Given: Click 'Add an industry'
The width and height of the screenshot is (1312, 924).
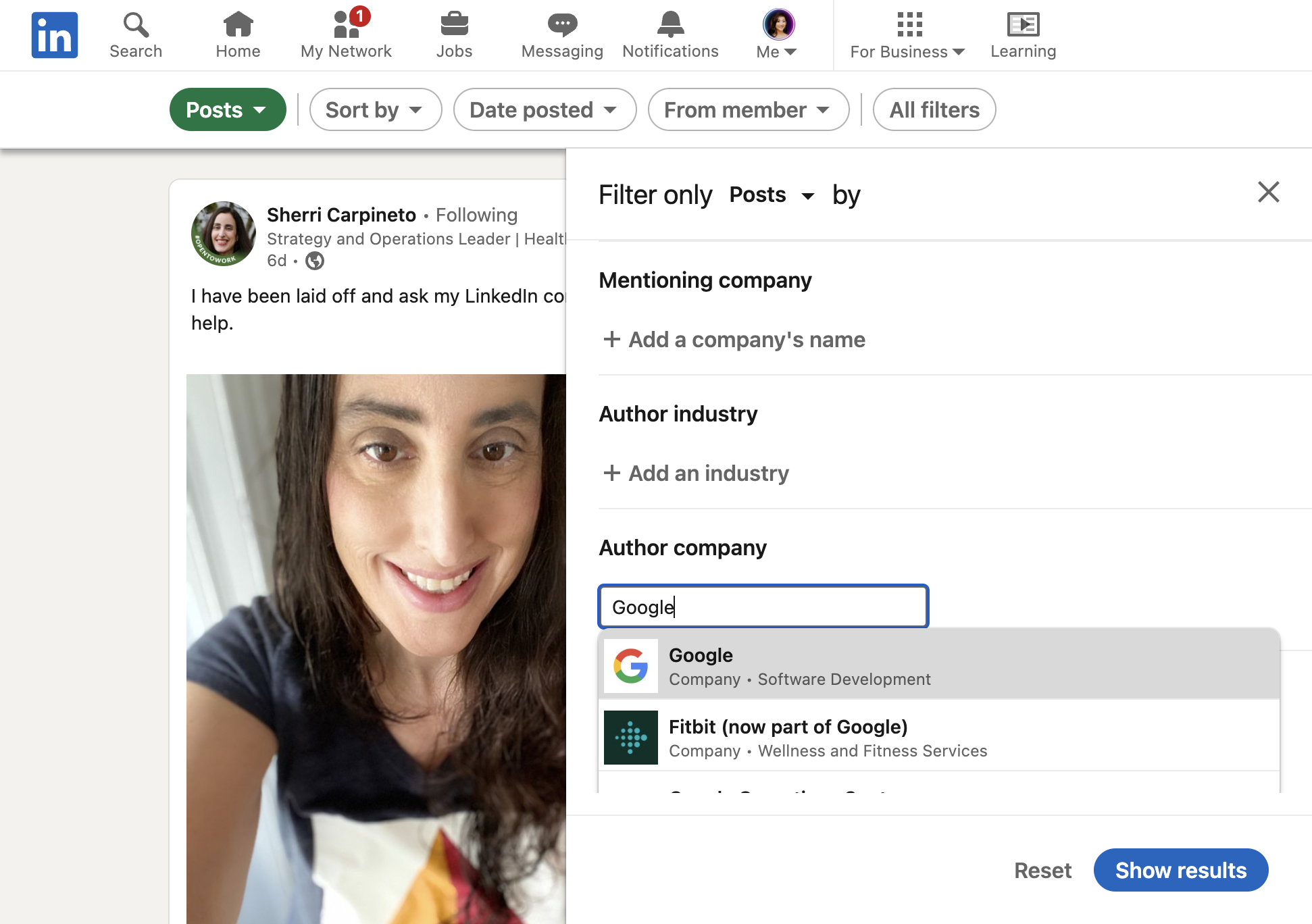Looking at the screenshot, I should (696, 473).
